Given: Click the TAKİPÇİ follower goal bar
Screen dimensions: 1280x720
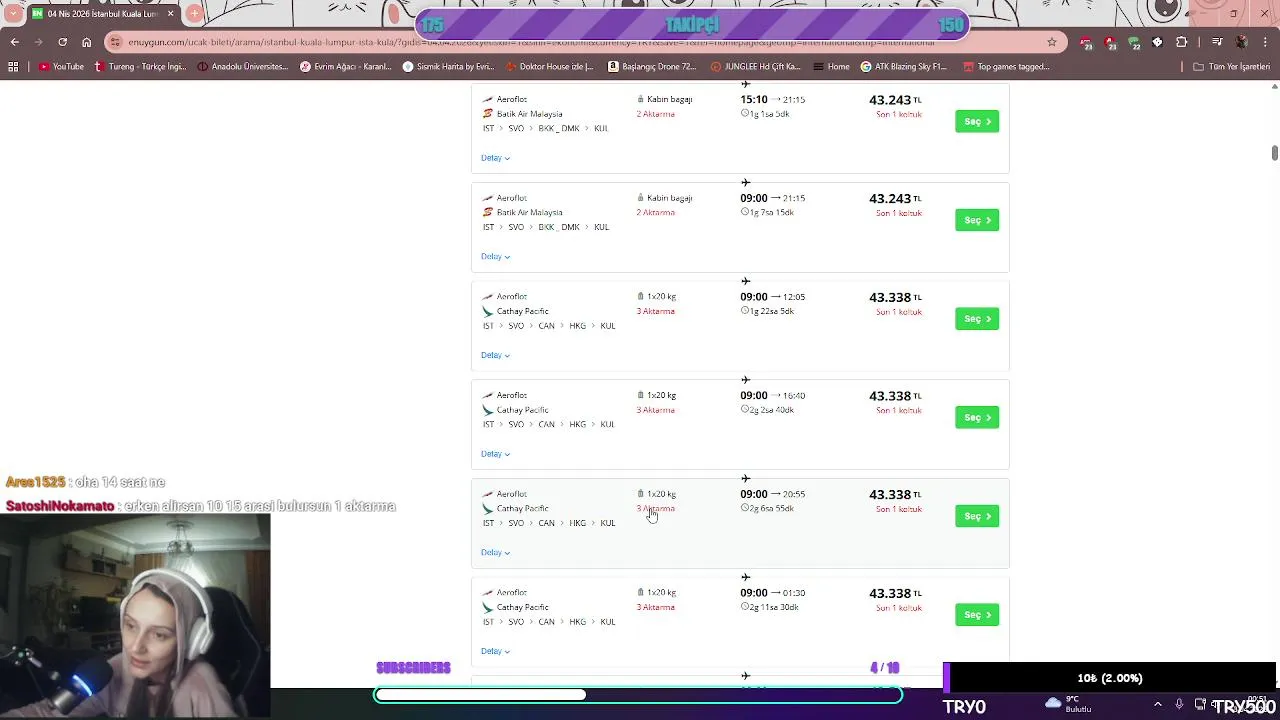Looking at the screenshot, I should pyautogui.click(x=693, y=25).
